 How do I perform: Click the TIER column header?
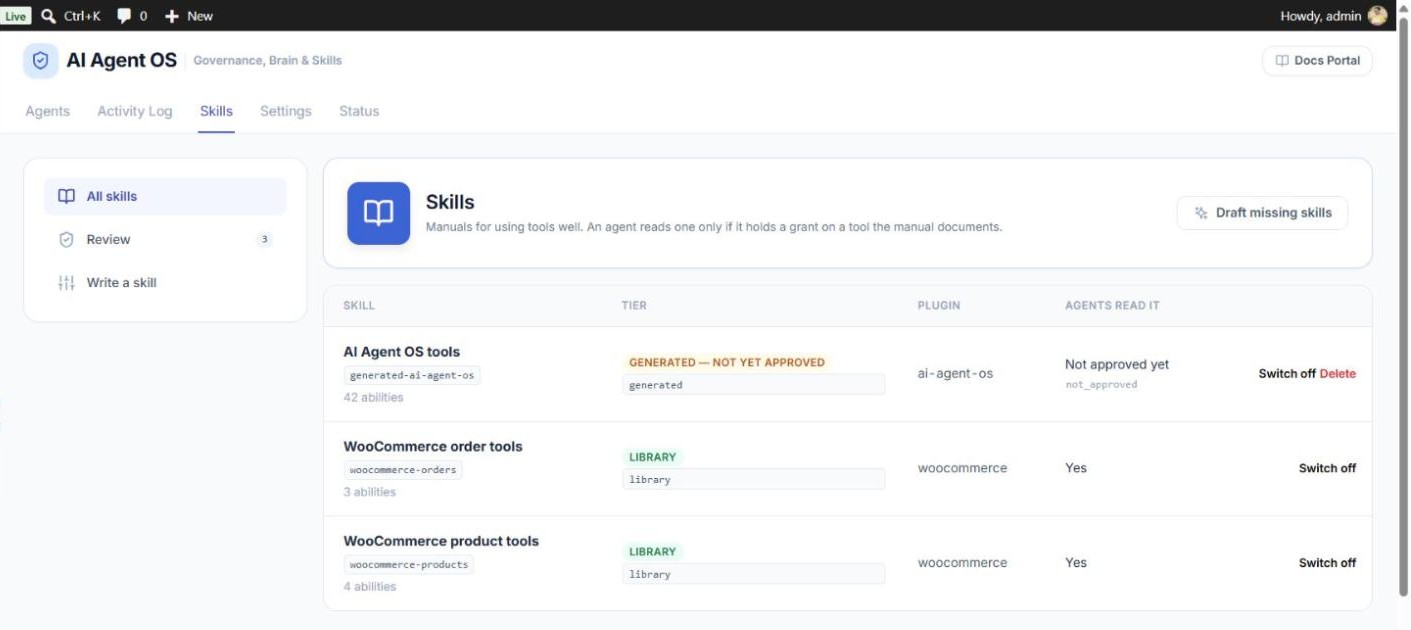(634, 306)
